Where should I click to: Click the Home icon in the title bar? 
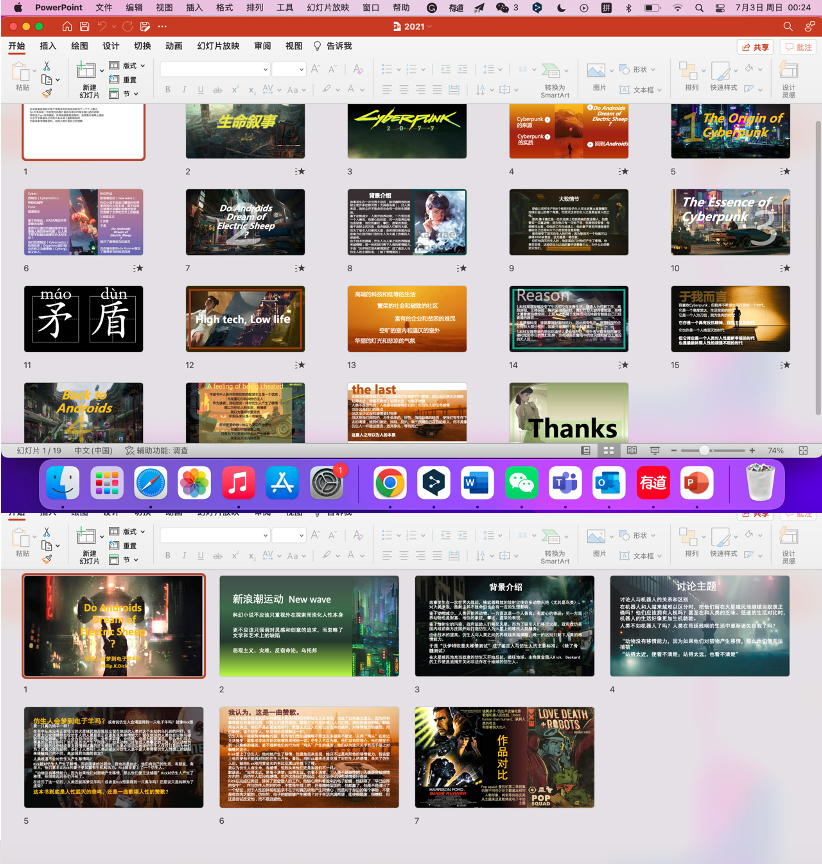click(x=67, y=26)
